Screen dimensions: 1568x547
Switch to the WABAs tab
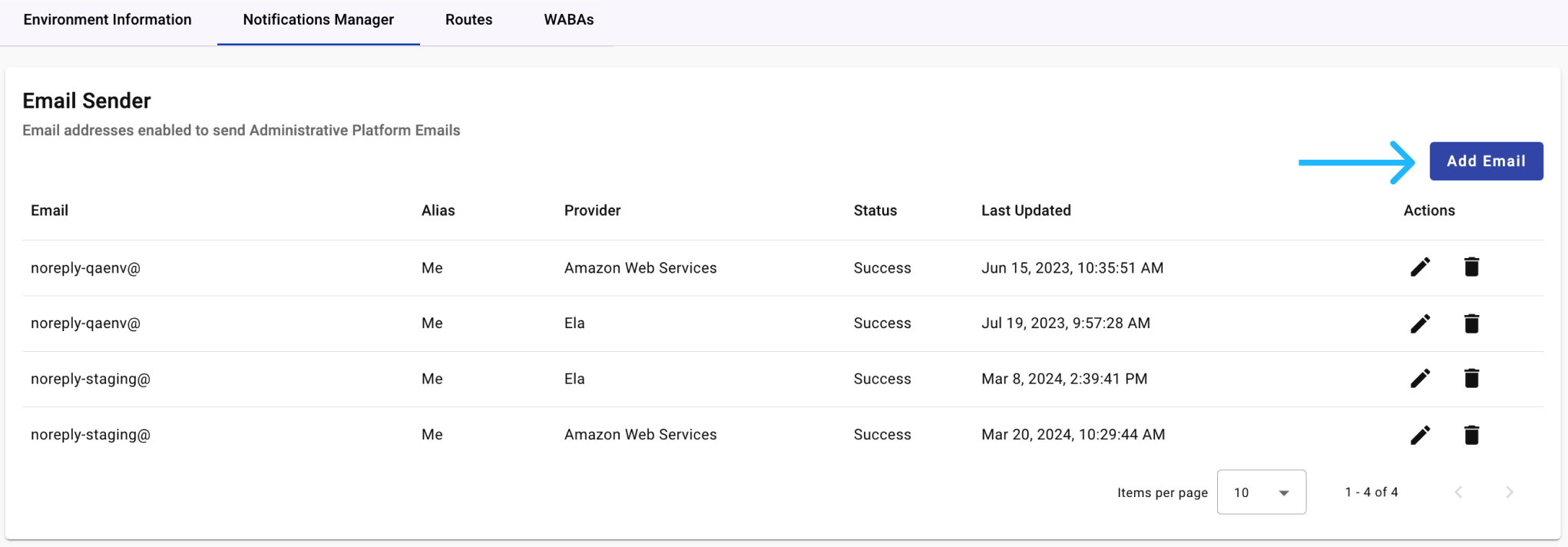[x=569, y=20]
